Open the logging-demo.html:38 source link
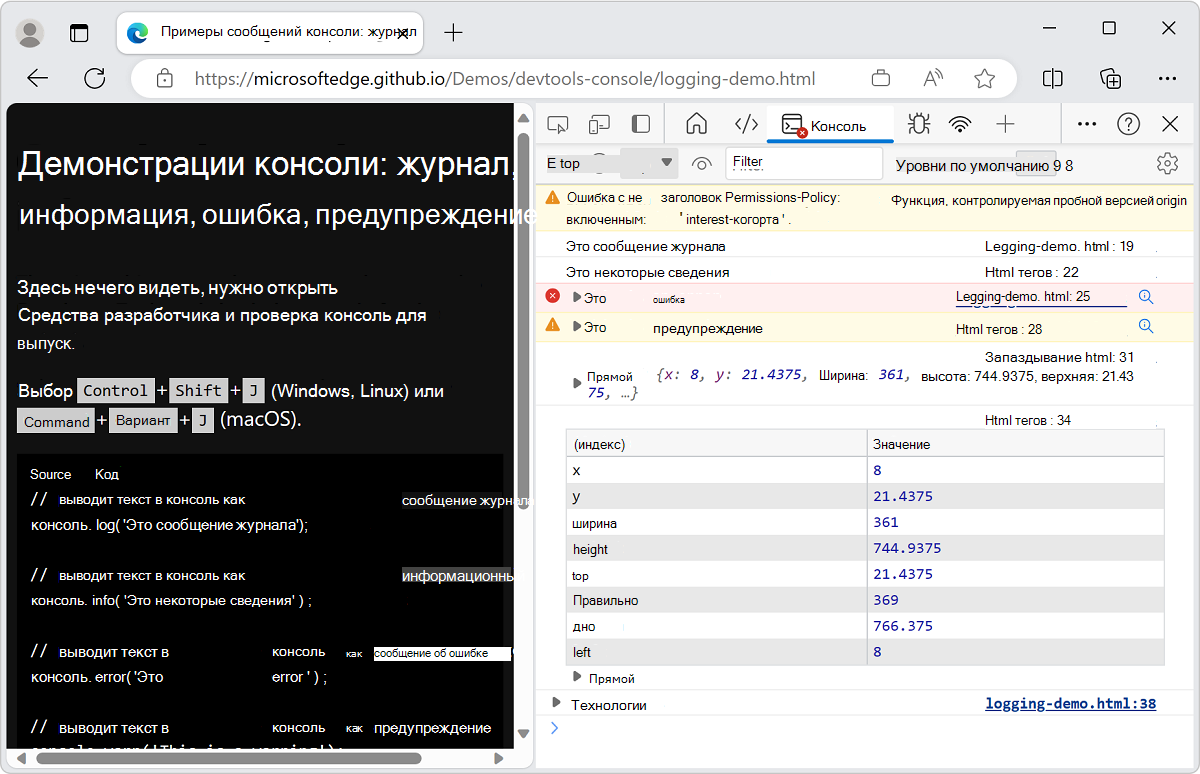This screenshot has height=774, width=1200. click(1070, 704)
